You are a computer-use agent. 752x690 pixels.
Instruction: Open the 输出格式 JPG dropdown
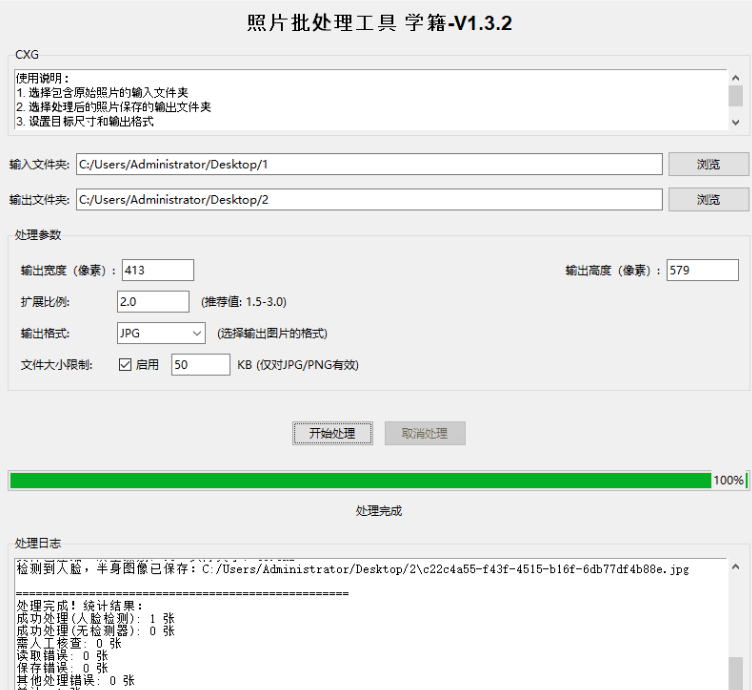click(160, 333)
